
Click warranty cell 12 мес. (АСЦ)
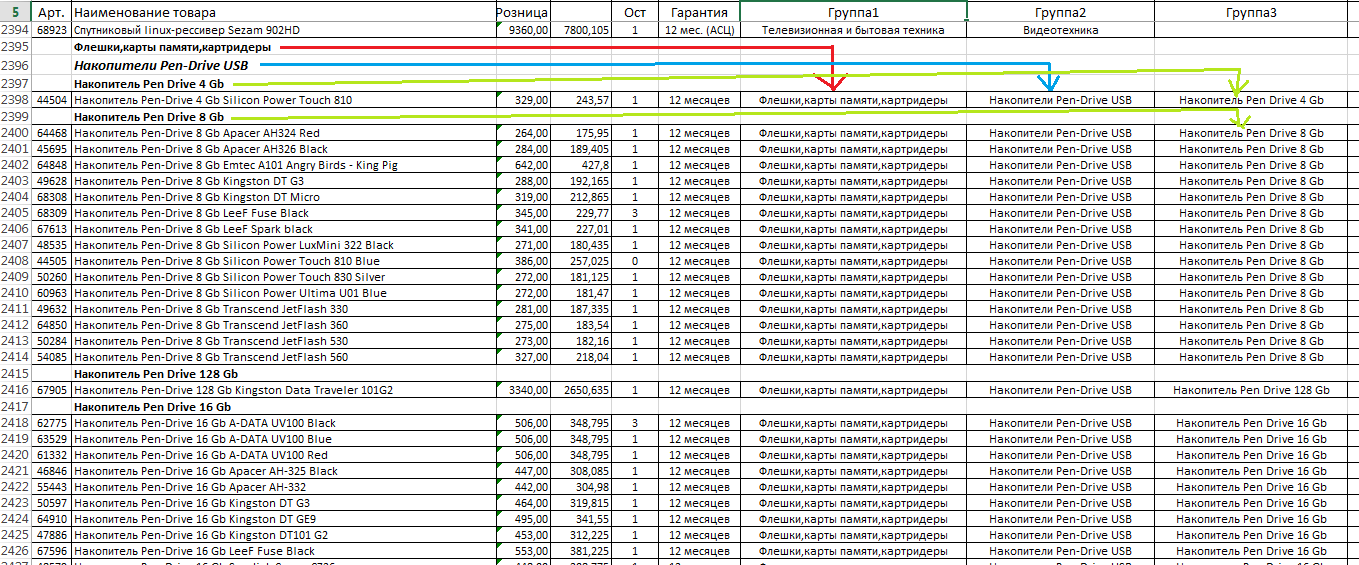(x=699, y=31)
